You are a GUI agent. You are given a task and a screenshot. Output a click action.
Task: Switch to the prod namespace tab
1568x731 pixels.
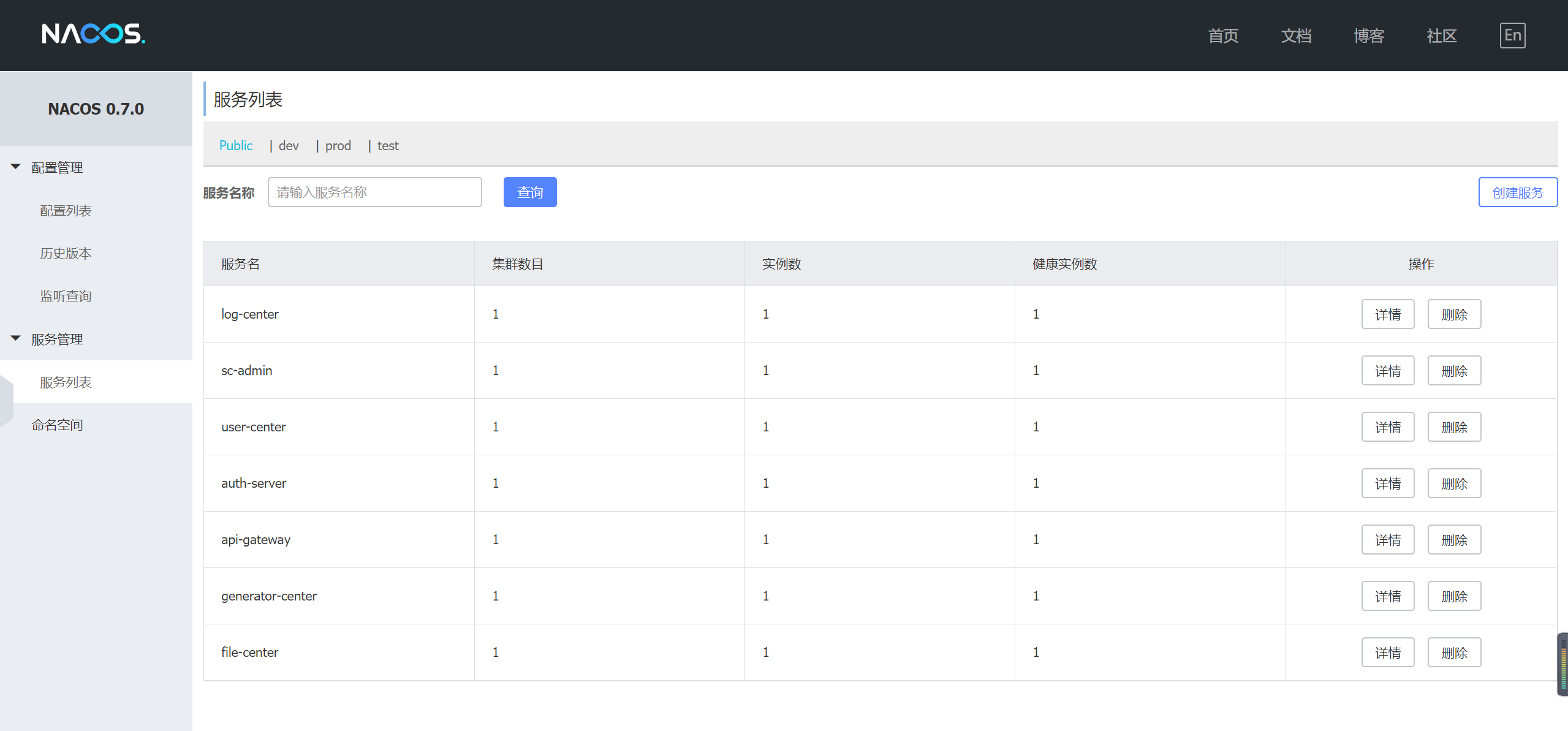click(x=338, y=146)
